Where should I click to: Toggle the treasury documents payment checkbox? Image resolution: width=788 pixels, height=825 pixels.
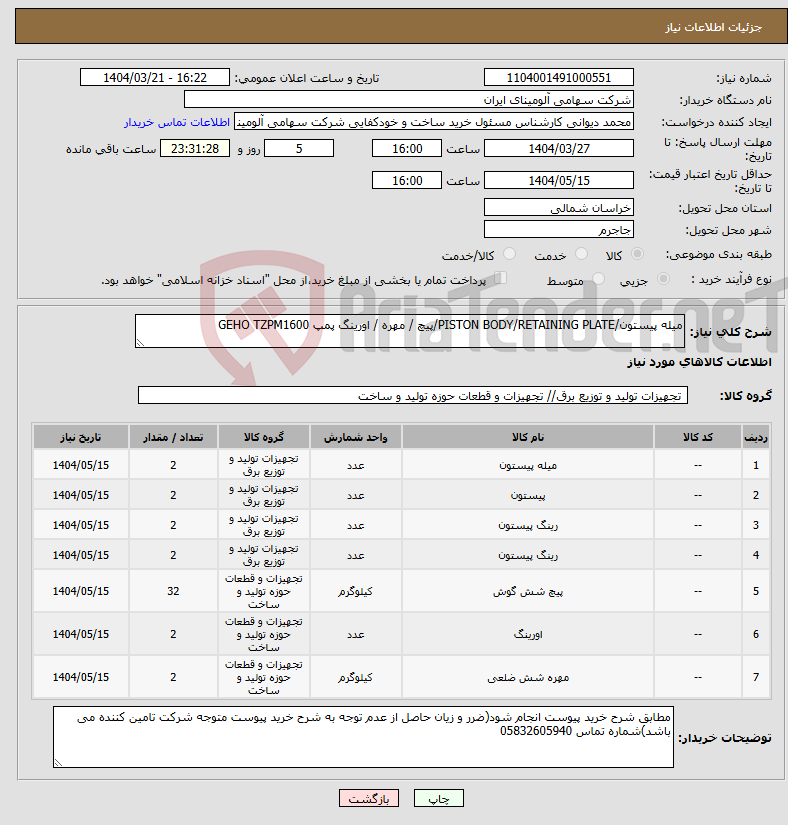pyautogui.click(x=500, y=278)
